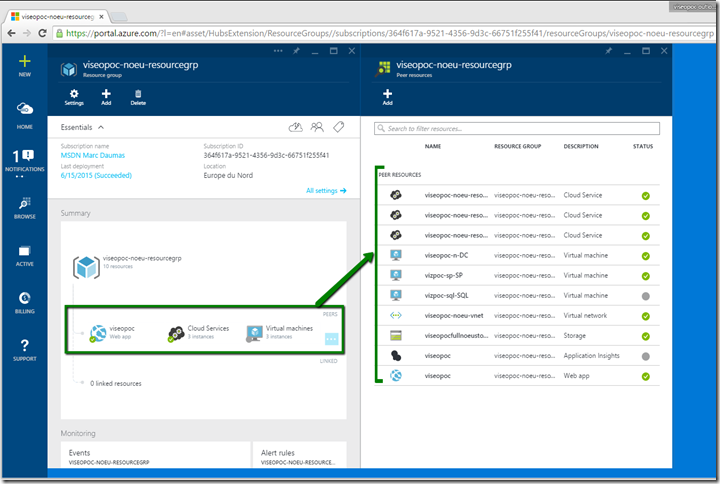
Task: Click the browser back button
Action: tap(11, 33)
